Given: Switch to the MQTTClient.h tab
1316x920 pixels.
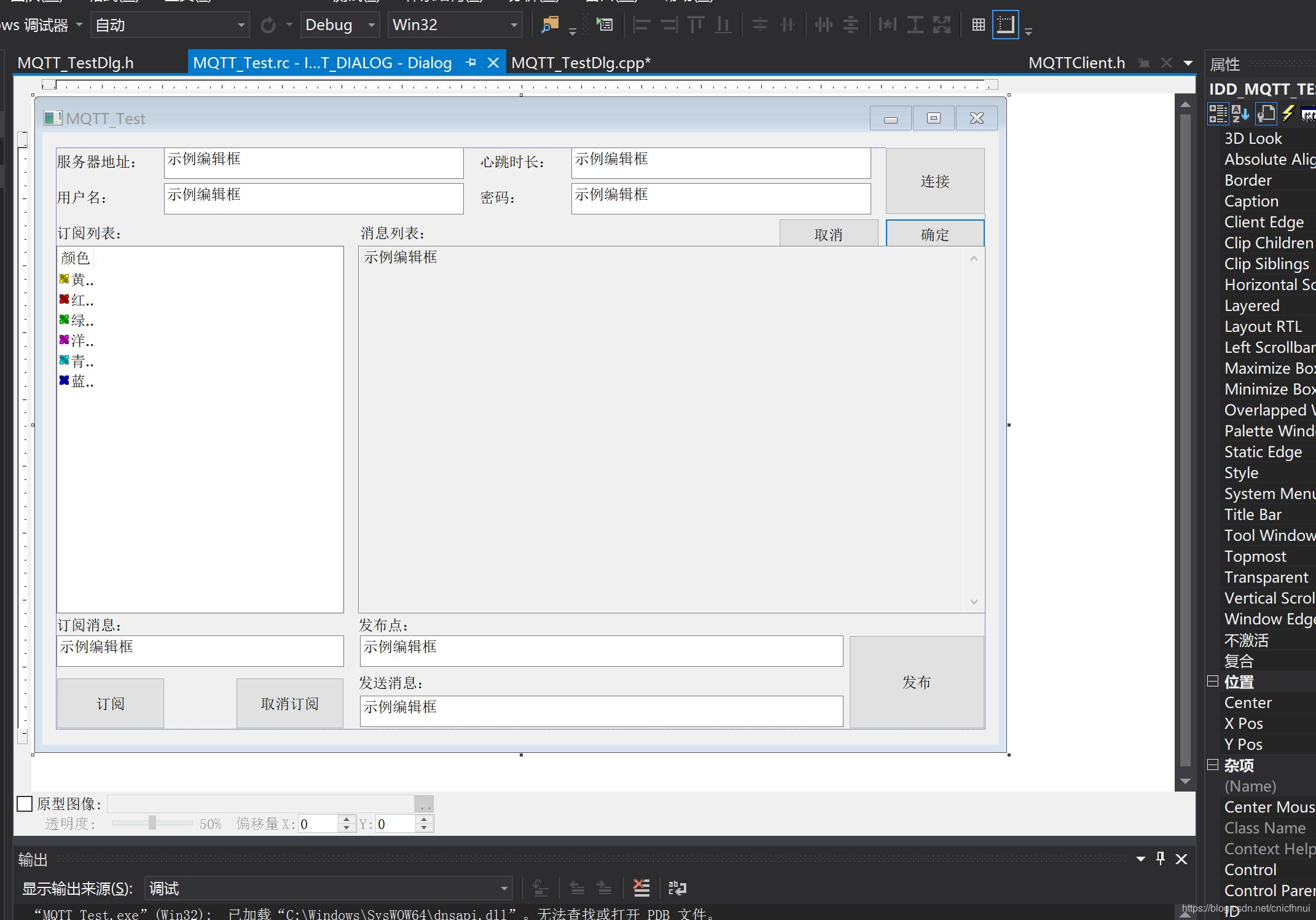Looking at the screenshot, I should click(1076, 62).
